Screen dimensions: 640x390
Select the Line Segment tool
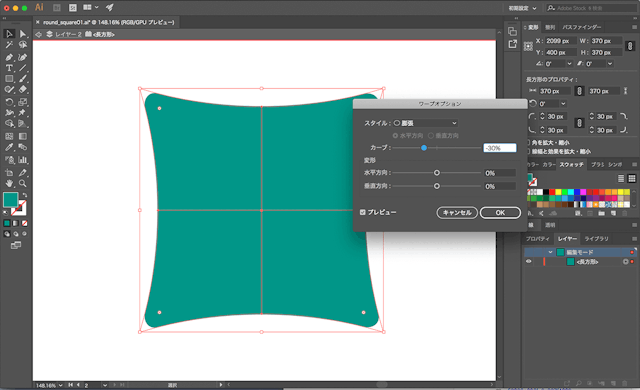23,68
